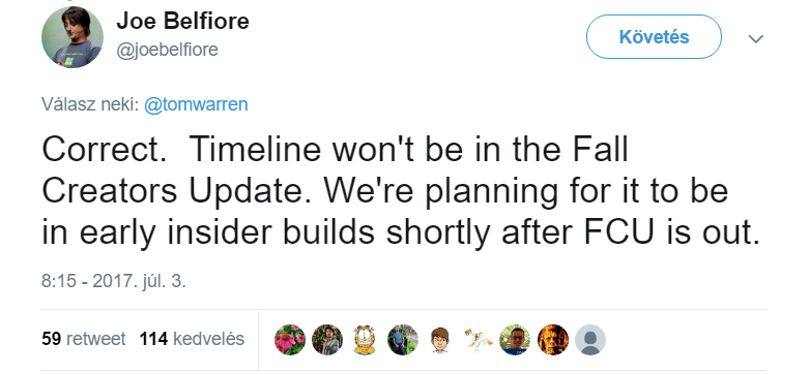This screenshot has height=374, width=810.
Task: Select the cartoon brown-haired boy avatar
Action: 440,339
